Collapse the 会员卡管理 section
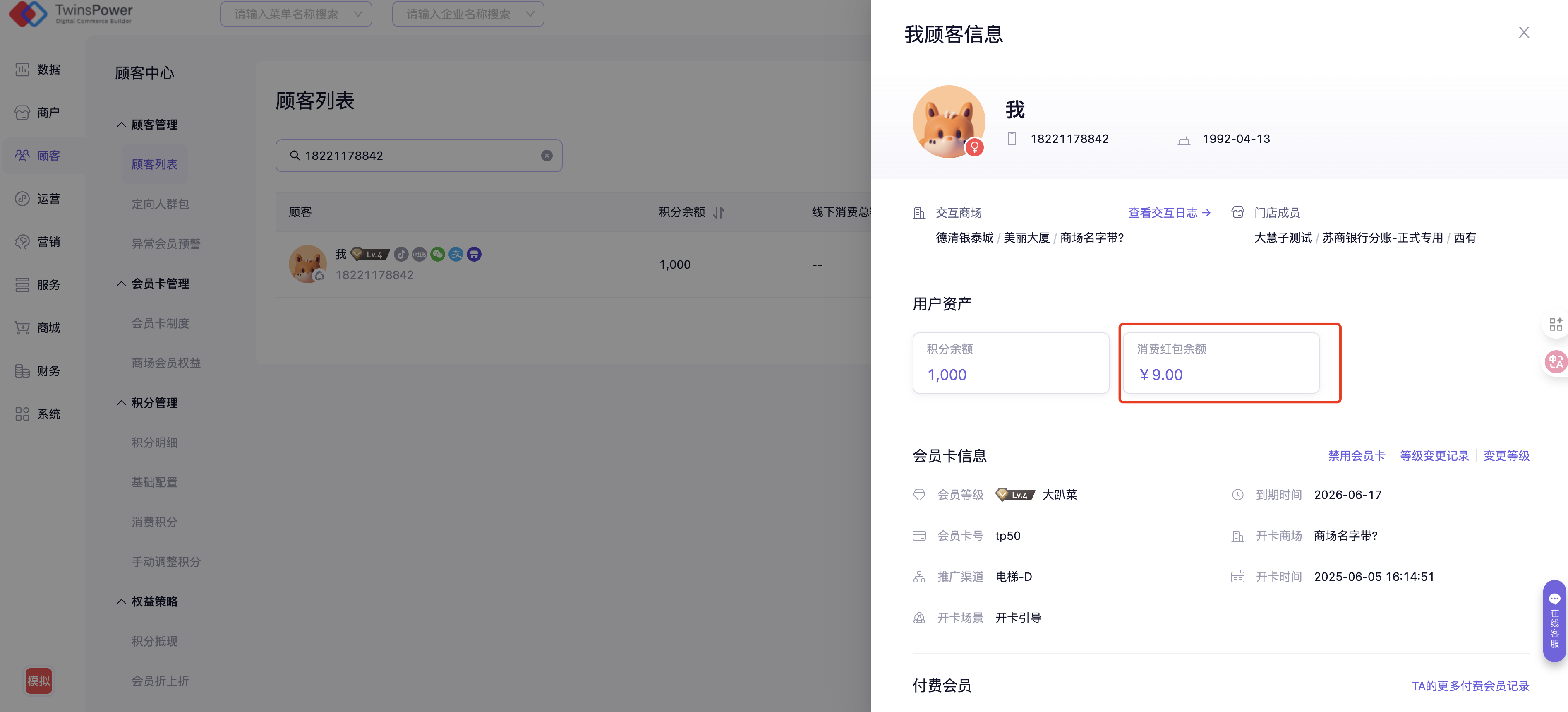 click(x=121, y=284)
